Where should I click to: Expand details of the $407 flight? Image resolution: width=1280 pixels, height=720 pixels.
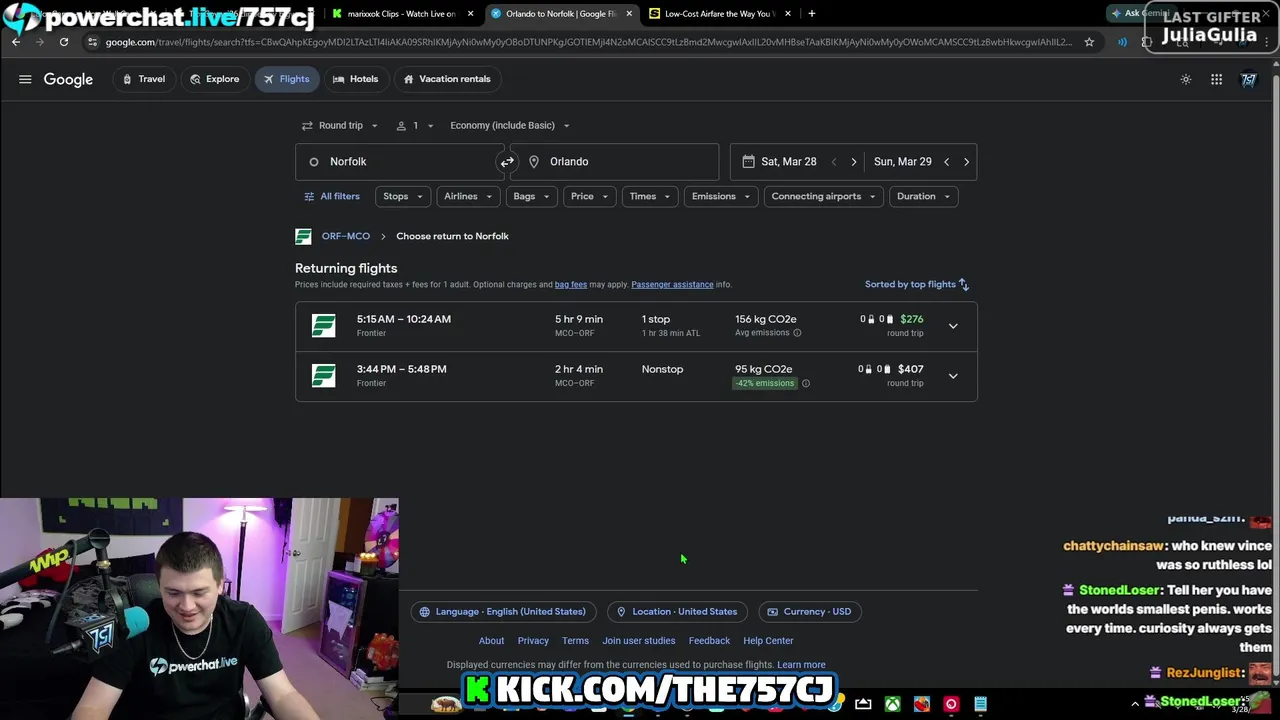953,376
